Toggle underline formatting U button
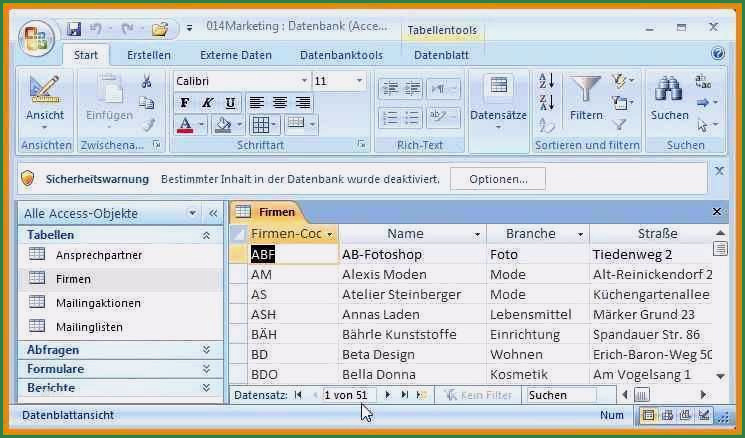This screenshot has width=745, height=438. click(x=230, y=103)
